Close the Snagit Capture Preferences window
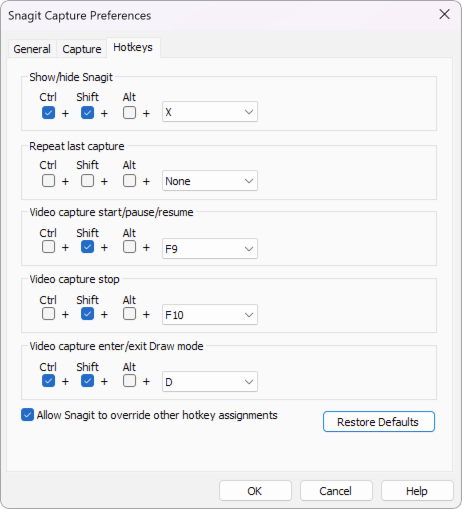 click(x=444, y=14)
